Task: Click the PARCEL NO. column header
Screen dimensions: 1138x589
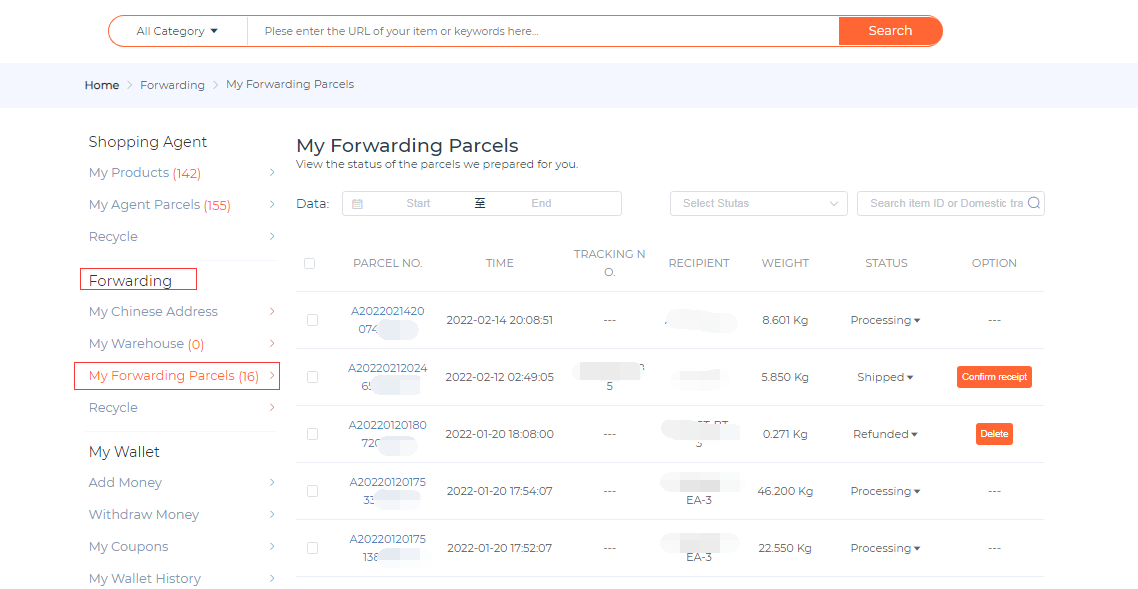Action: point(388,263)
